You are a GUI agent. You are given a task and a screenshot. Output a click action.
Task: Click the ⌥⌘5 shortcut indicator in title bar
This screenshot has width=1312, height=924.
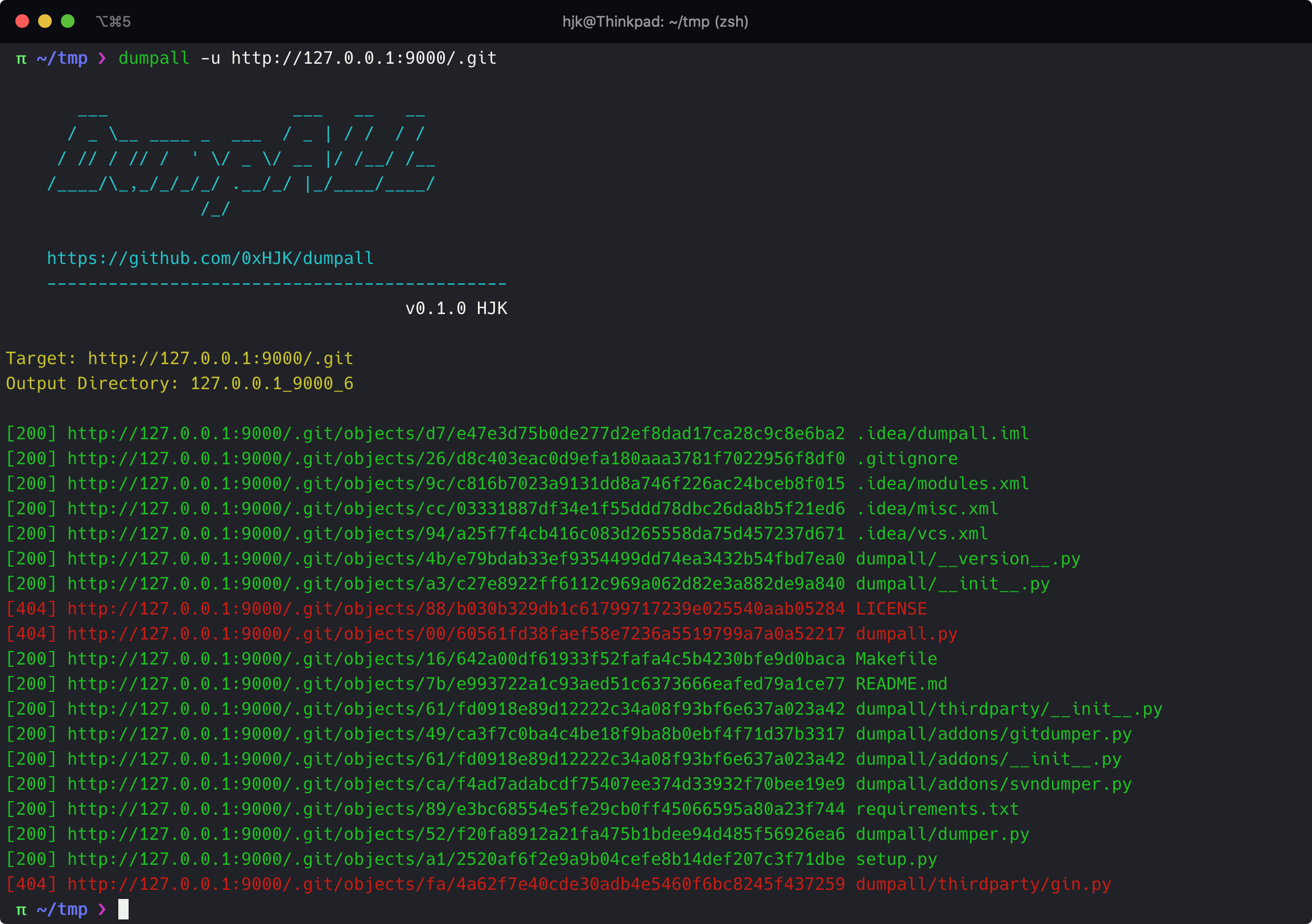point(113,21)
